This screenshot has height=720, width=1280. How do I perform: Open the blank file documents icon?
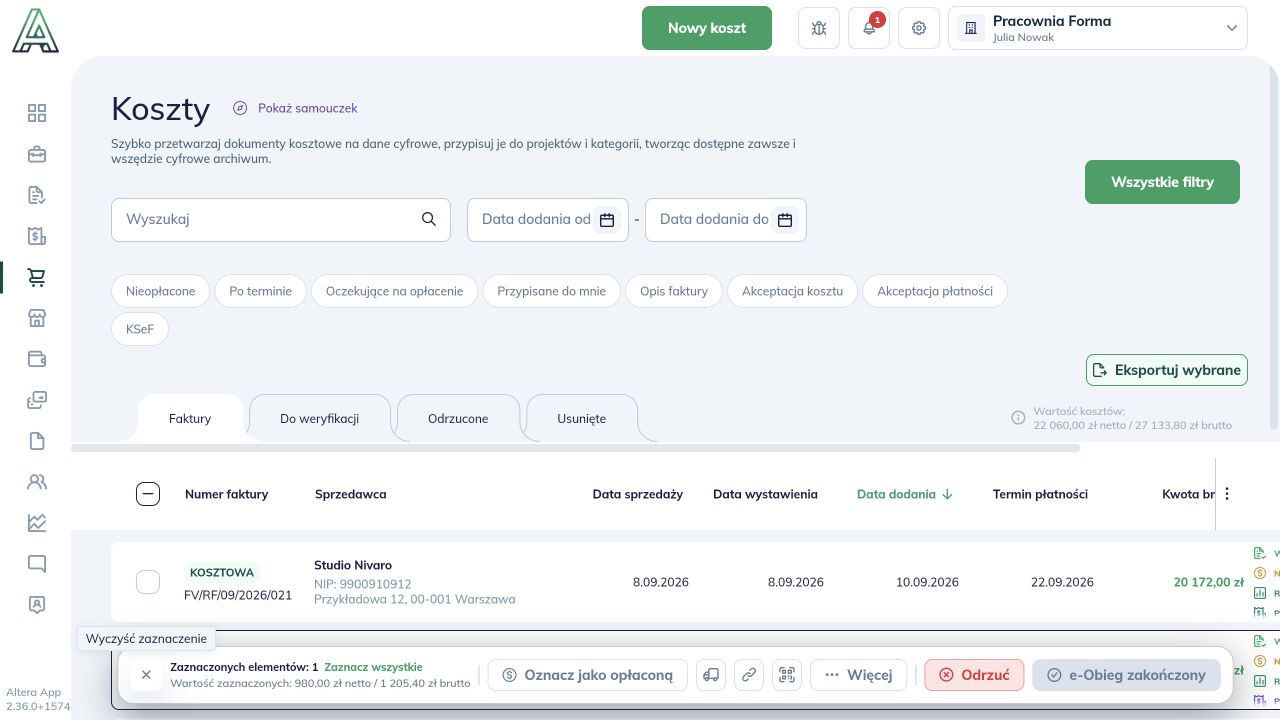pyautogui.click(x=37, y=441)
